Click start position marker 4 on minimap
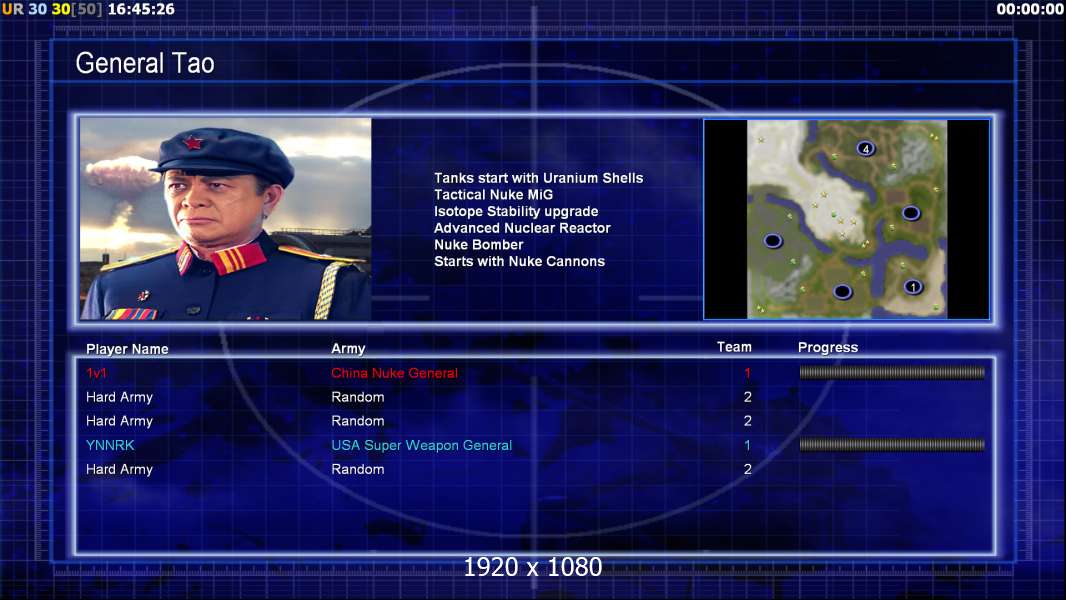 click(865, 148)
